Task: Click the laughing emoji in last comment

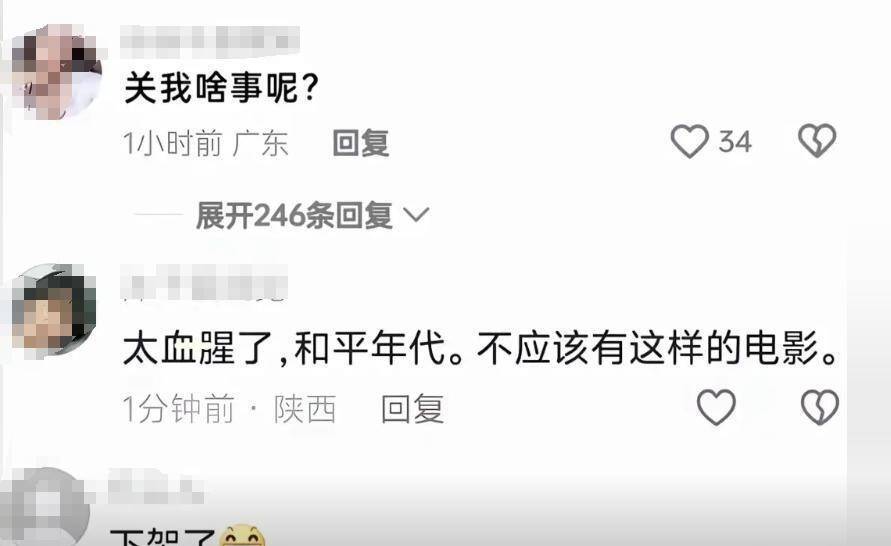Action: [x=242, y=535]
